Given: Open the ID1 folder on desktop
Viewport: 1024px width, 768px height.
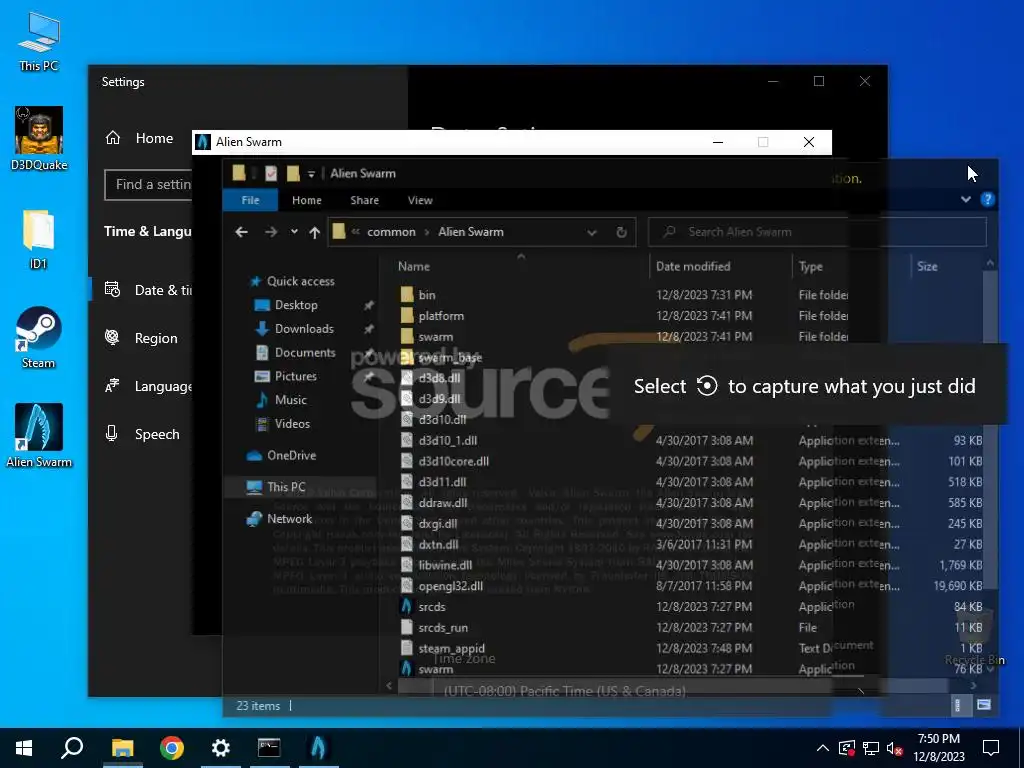Looking at the screenshot, I should (x=39, y=239).
